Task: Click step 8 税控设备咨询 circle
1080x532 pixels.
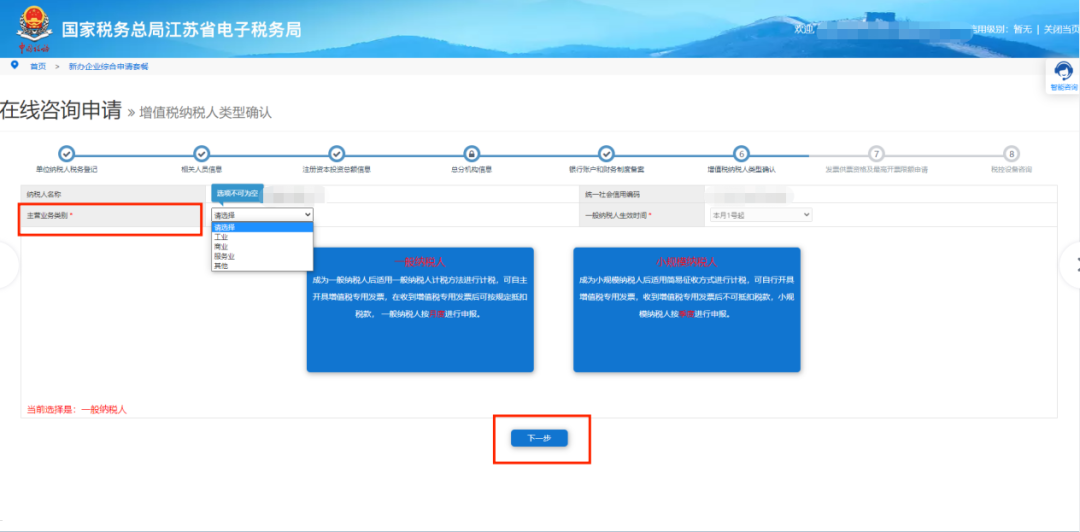Action: (x=1011, y=153)
